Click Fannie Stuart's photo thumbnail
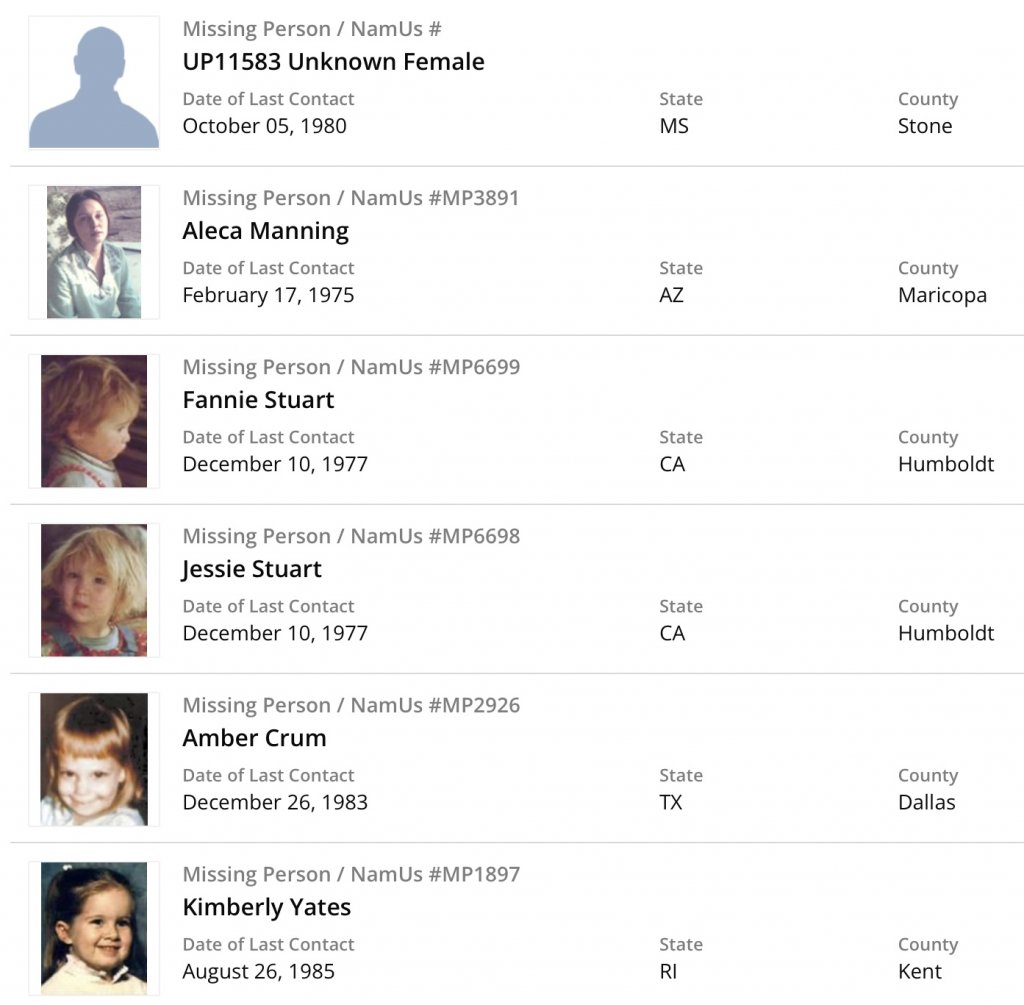The height and width of the screenshot is (1005, 1024). coord(94,421)
